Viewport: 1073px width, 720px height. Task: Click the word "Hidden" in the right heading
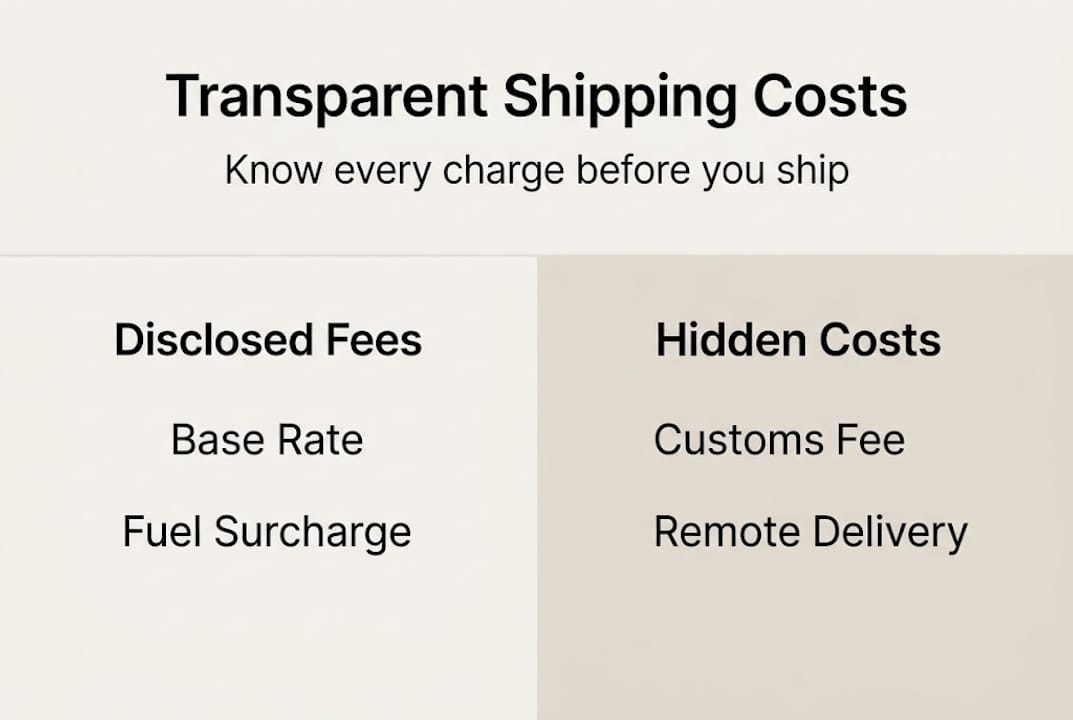coord(717,340)
